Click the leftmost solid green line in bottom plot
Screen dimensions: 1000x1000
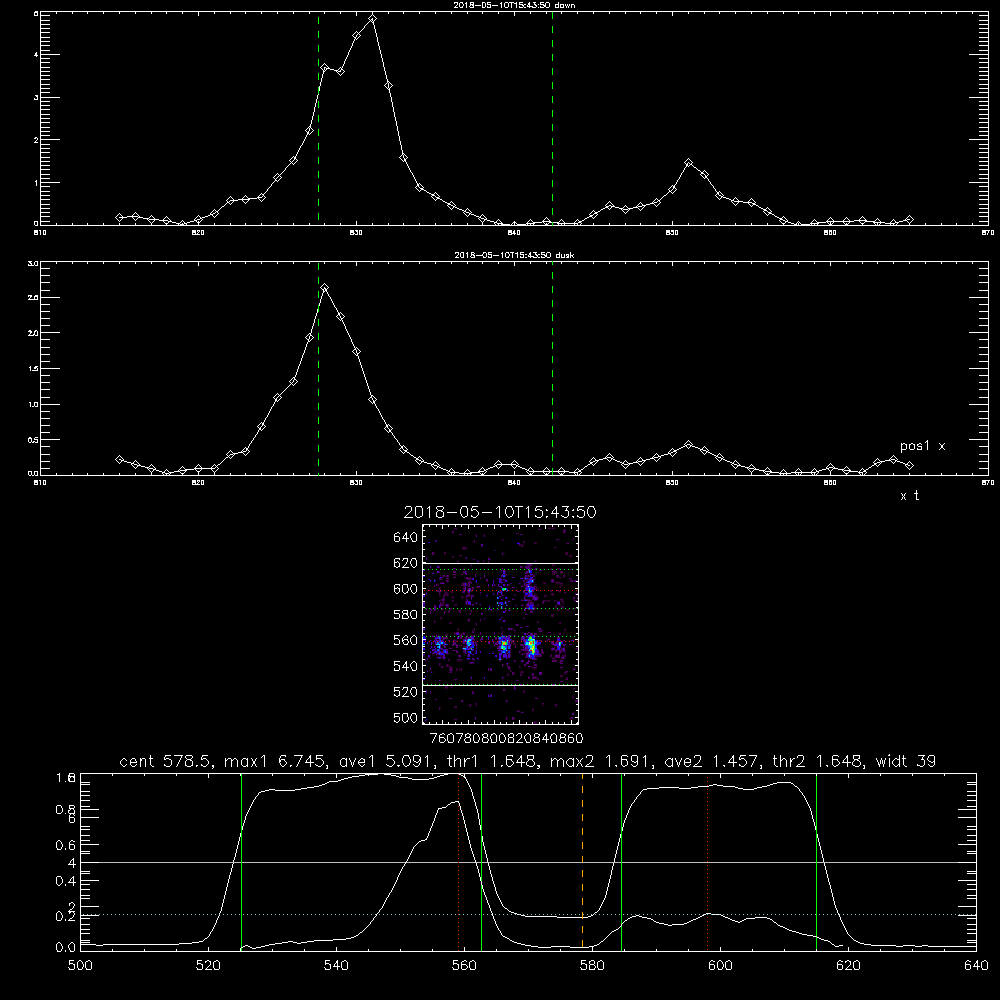click(241, 861)
